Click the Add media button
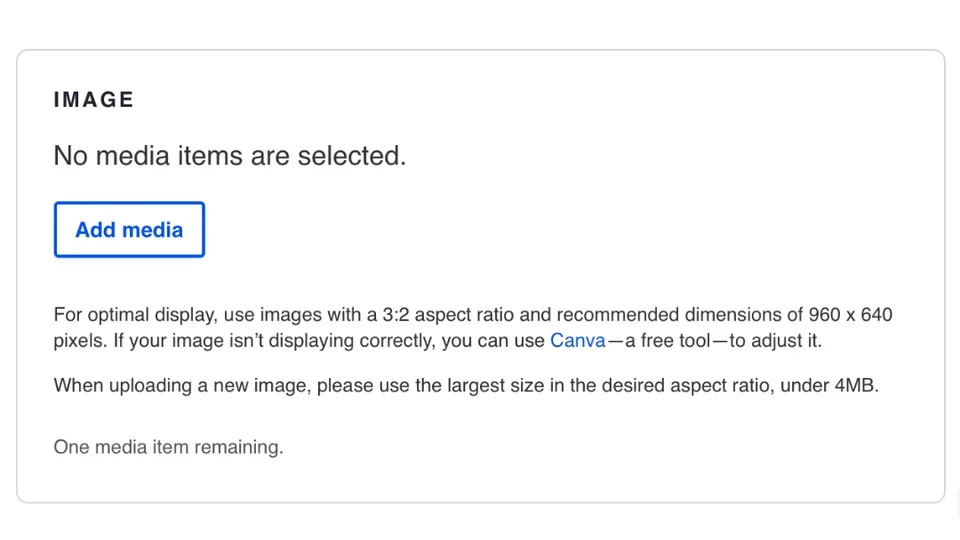This screenshot has width=960, height=540. [x=129, y=230]
